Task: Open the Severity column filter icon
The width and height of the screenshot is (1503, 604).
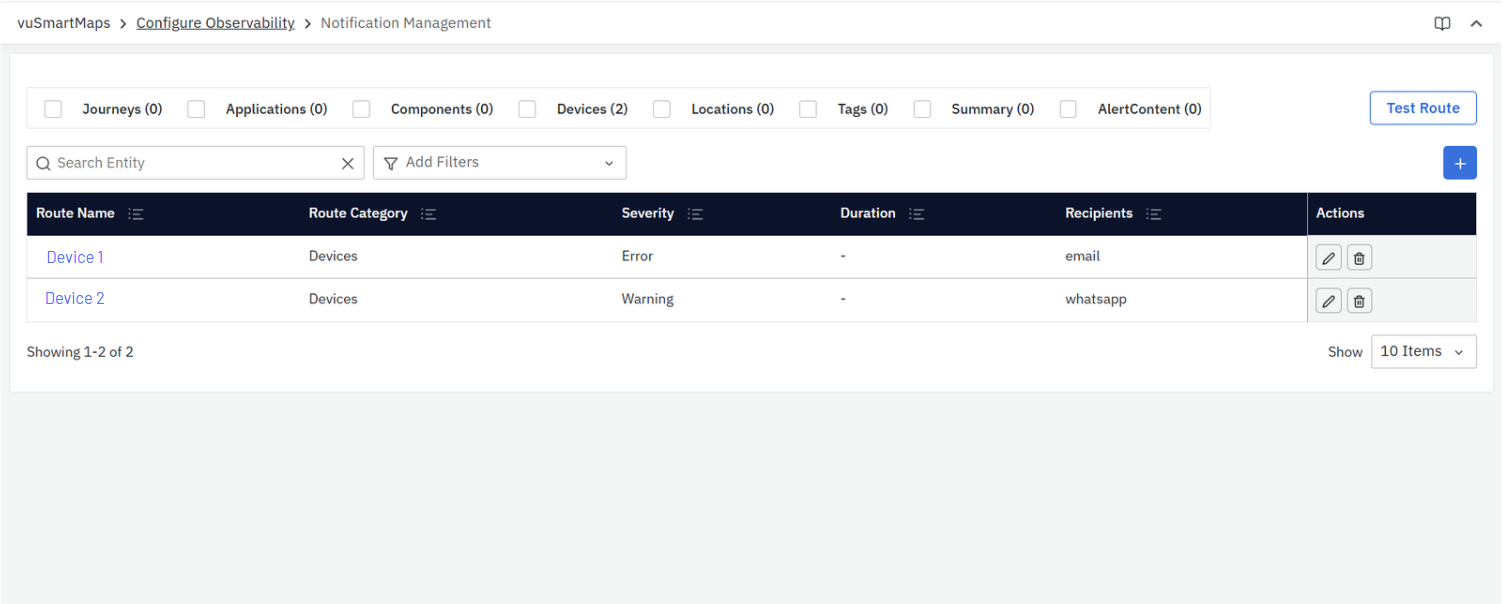Action: 695,214
